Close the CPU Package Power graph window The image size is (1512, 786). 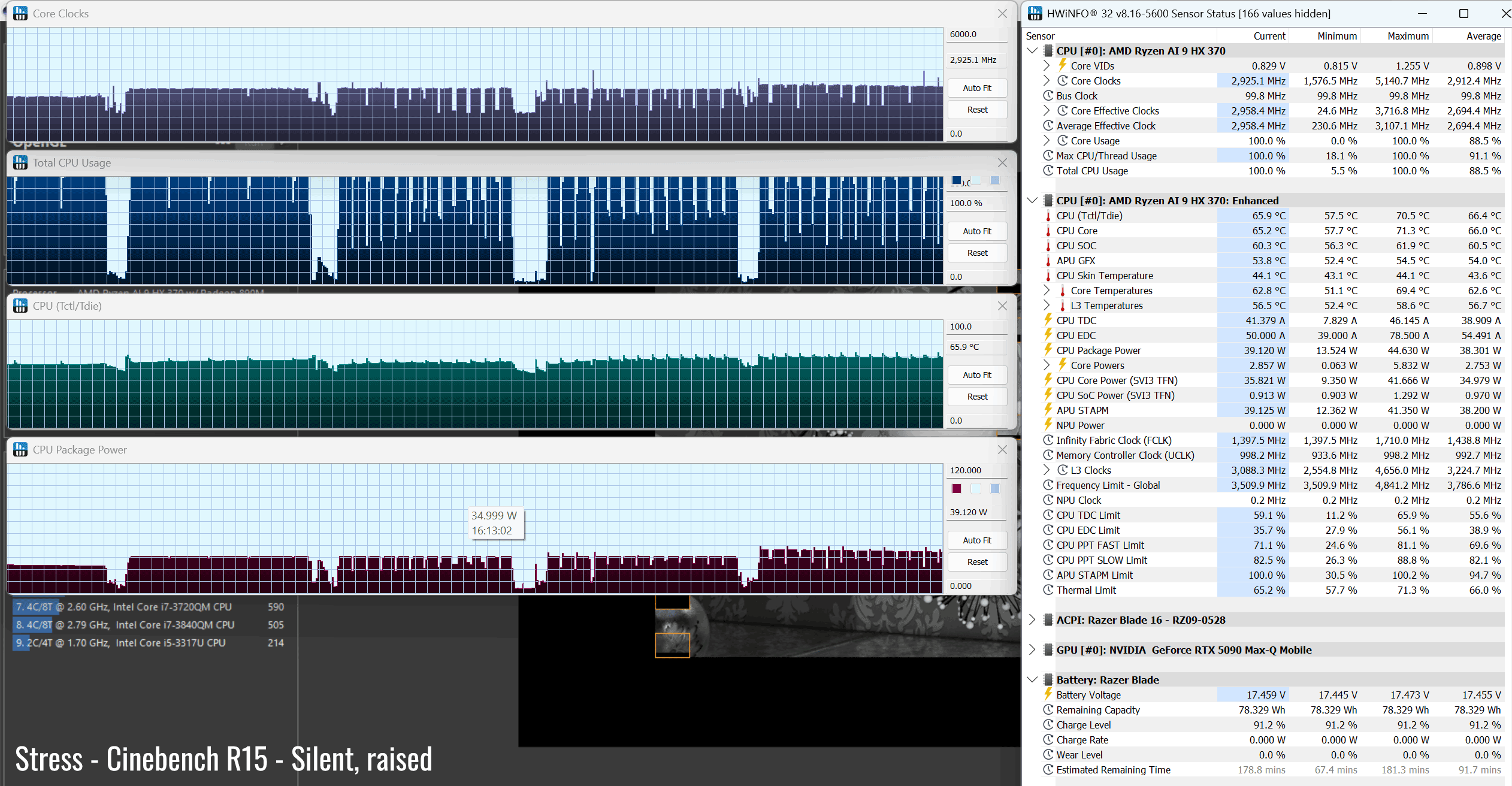pos(1002,449)
